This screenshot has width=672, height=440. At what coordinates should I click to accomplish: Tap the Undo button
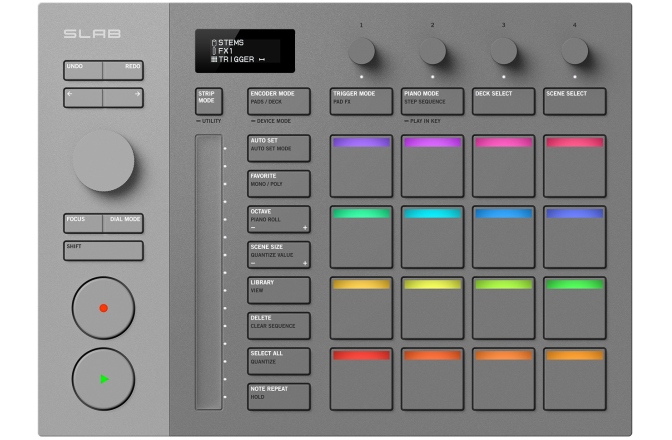coord(83,70)
